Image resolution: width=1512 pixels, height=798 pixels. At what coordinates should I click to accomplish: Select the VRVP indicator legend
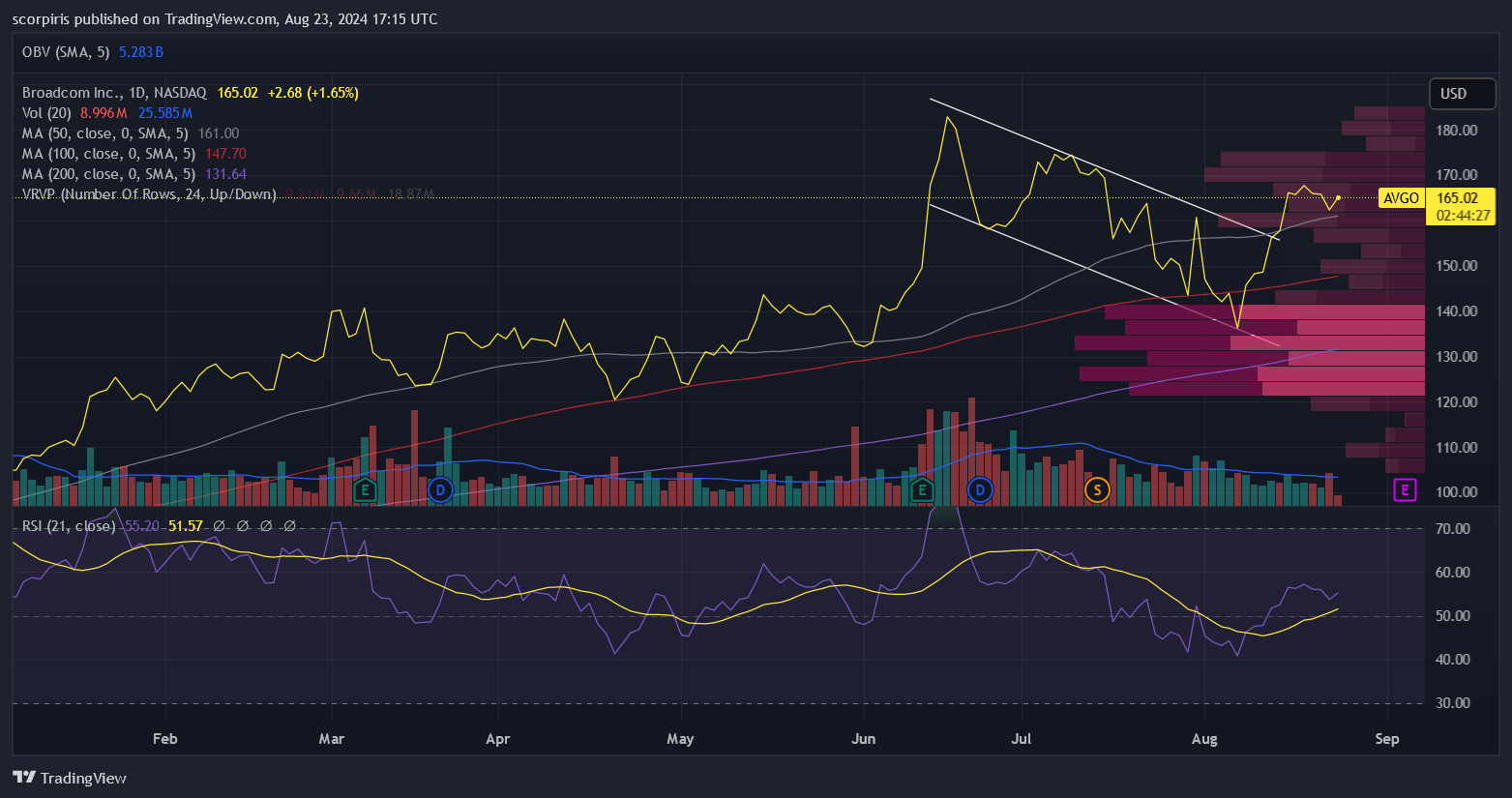click(x=149, y=194)
